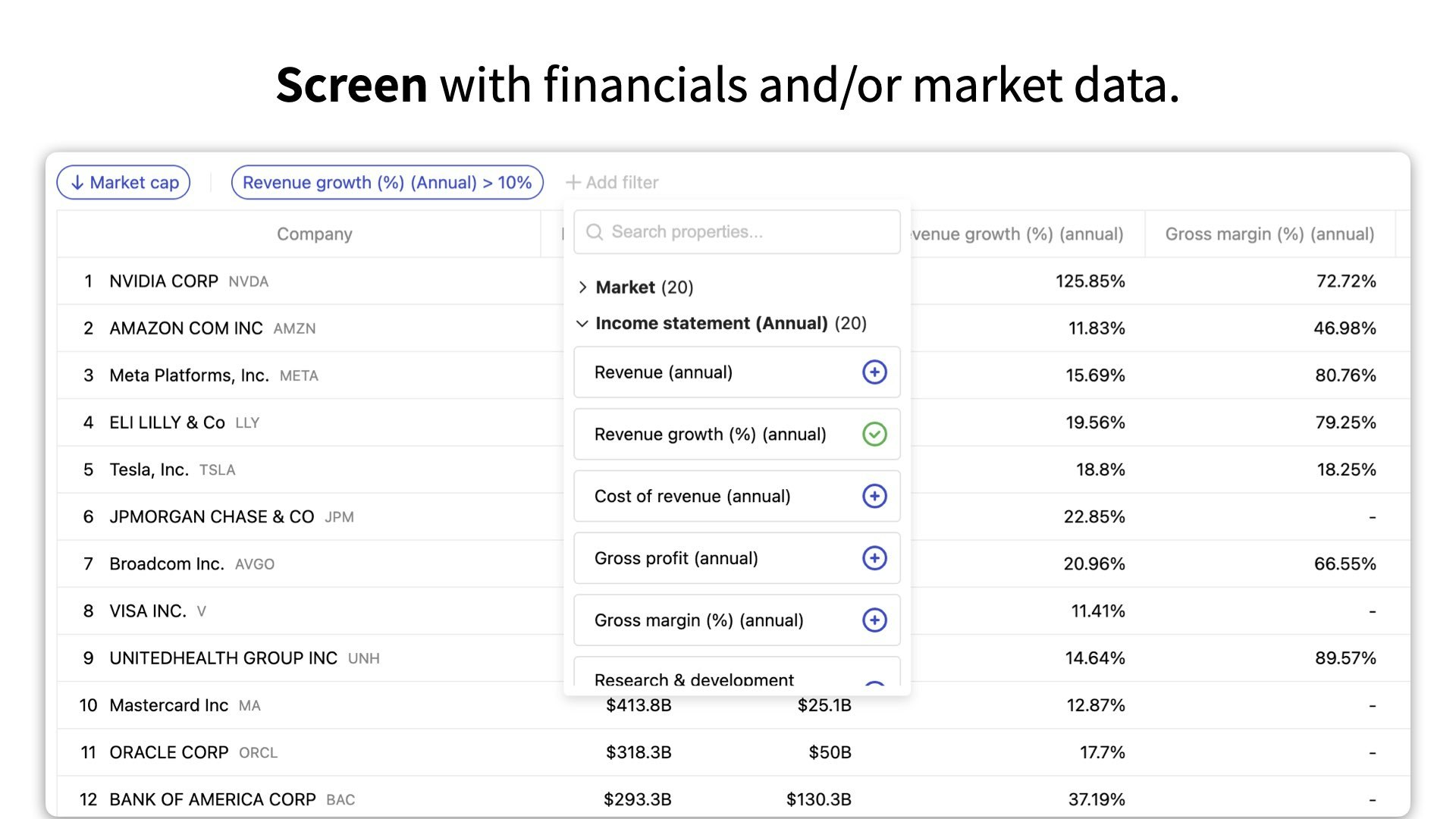The image size is (1456, 819).
Task: Select Research & development property row
Action: tap(737, 672)
